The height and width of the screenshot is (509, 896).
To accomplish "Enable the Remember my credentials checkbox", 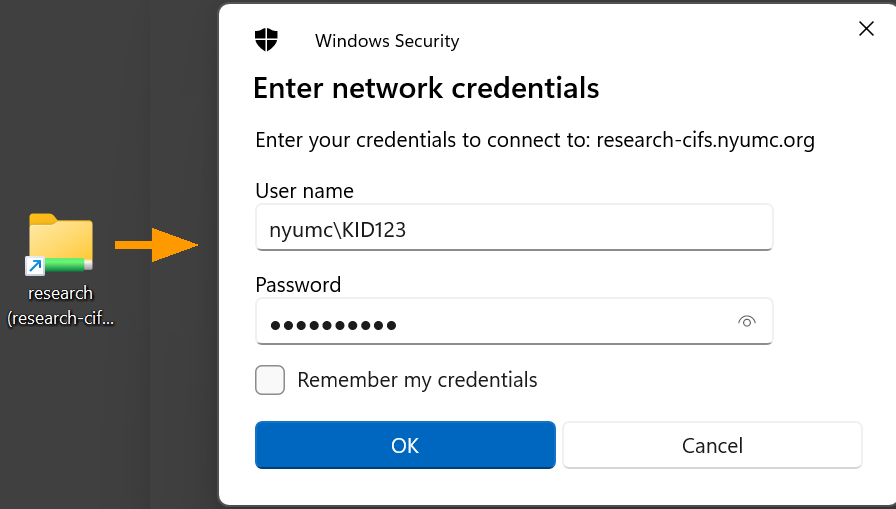I will [270, 380].
